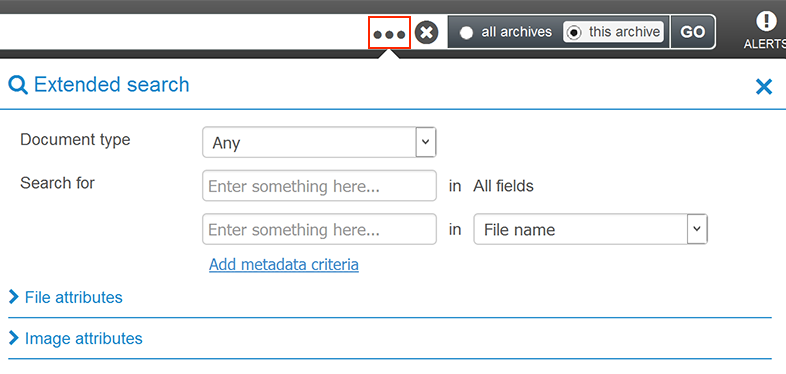The image size is (786, 374).
Task: Select the all archives radio button
Action: coord(467,33)
